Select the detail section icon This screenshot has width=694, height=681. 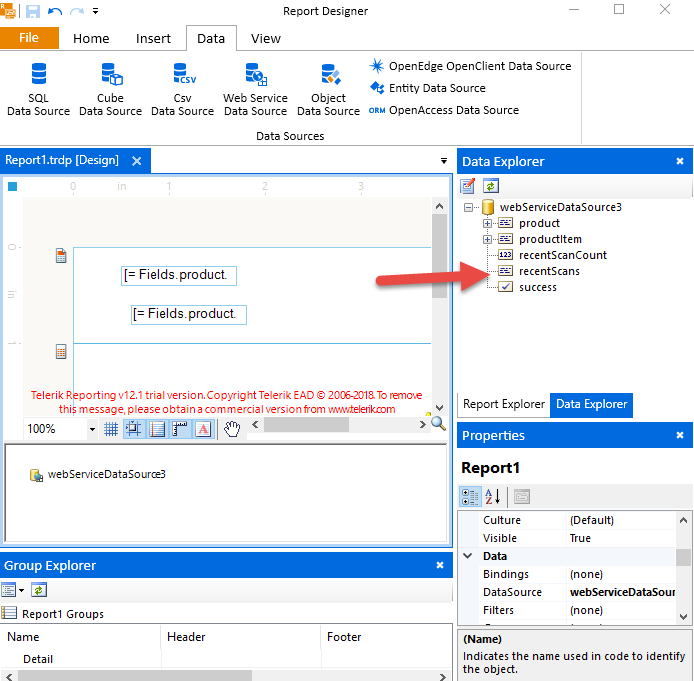coord(61,352)
